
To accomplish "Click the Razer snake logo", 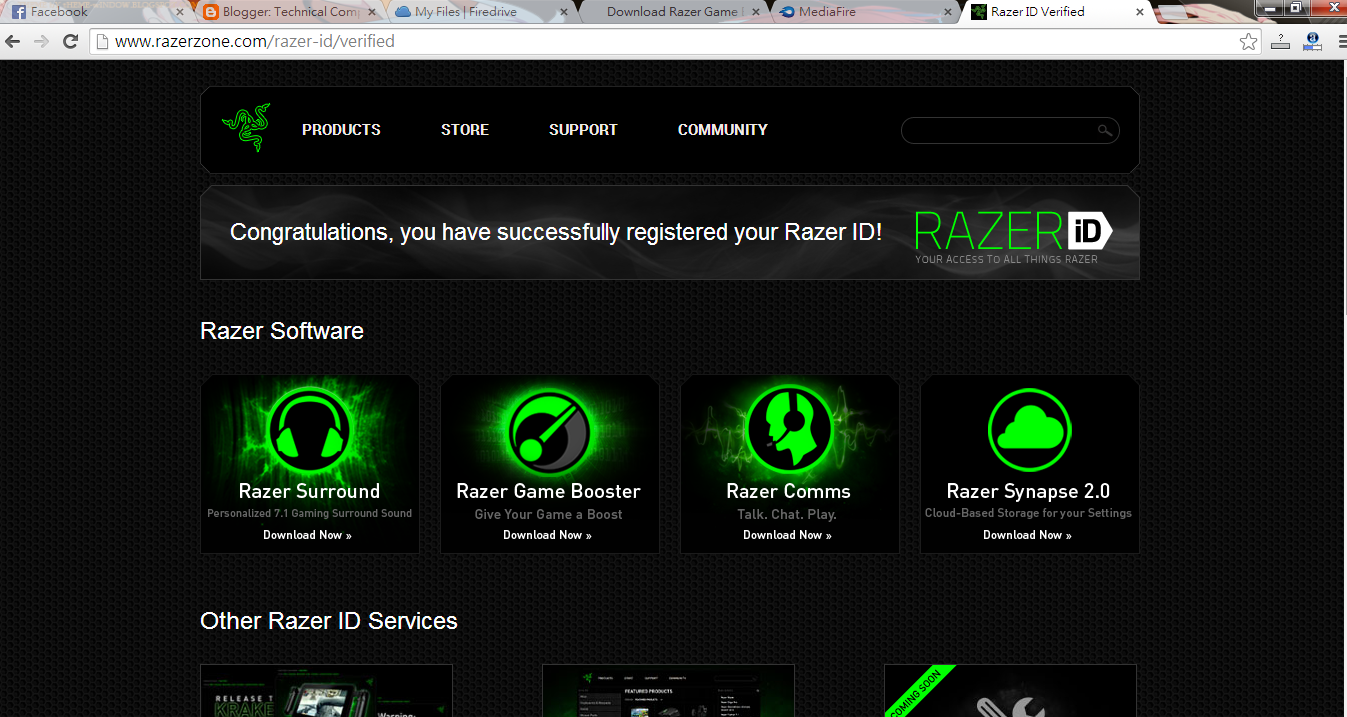I will 246,128.
